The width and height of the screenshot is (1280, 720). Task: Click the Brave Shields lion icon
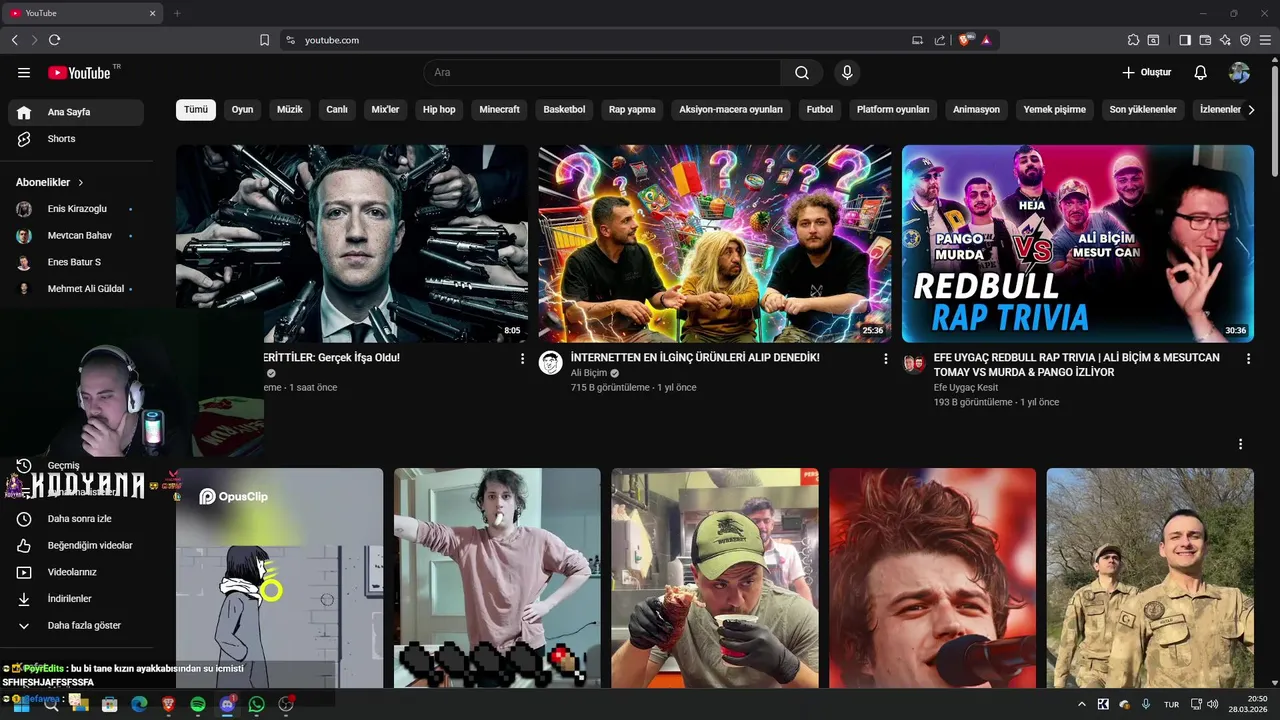[x=965, y=40]
